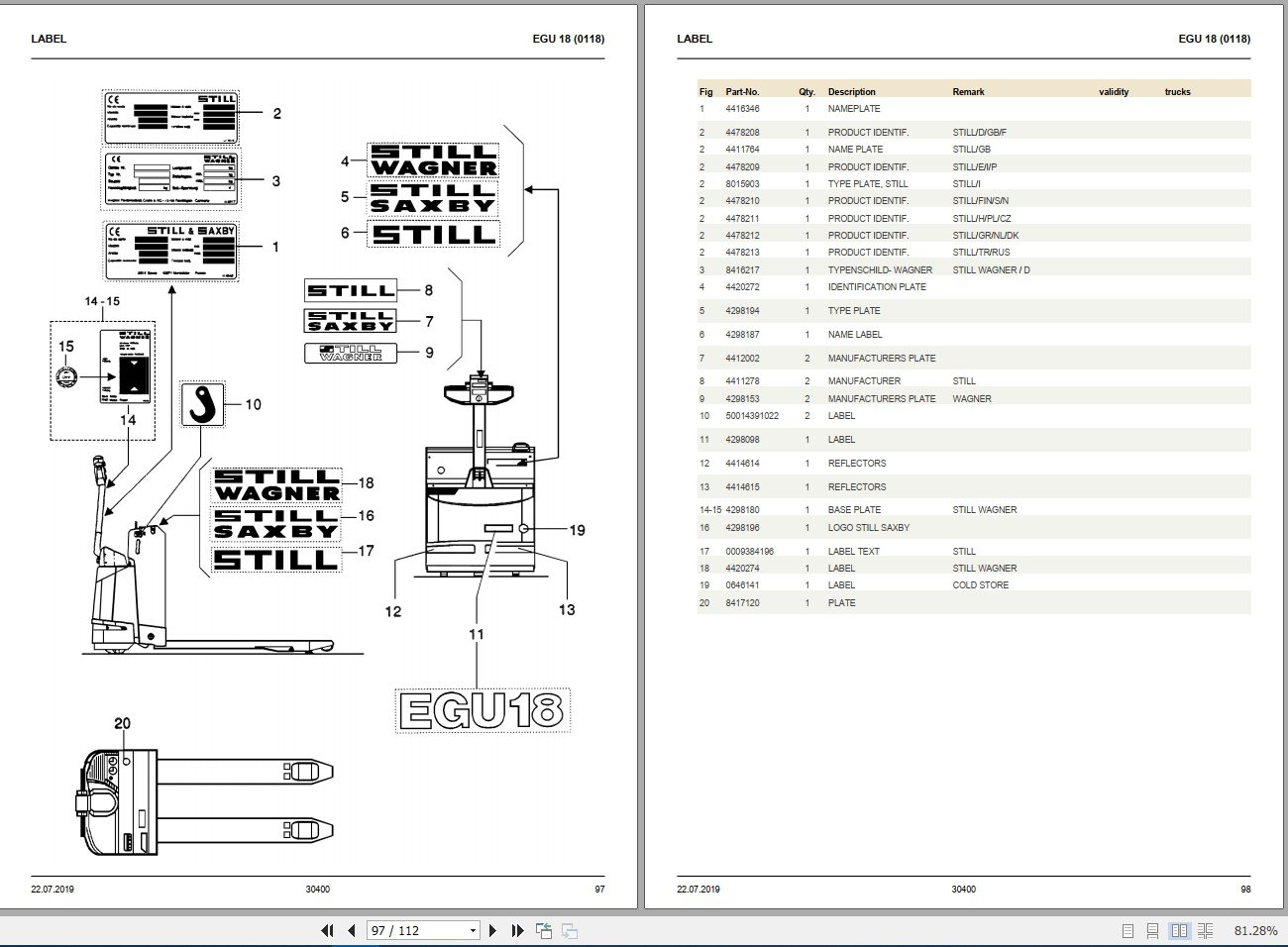The height and width of the screenshot is (947, 1288).
Task: Go to the first page
Action: click(x=327, y=930)
